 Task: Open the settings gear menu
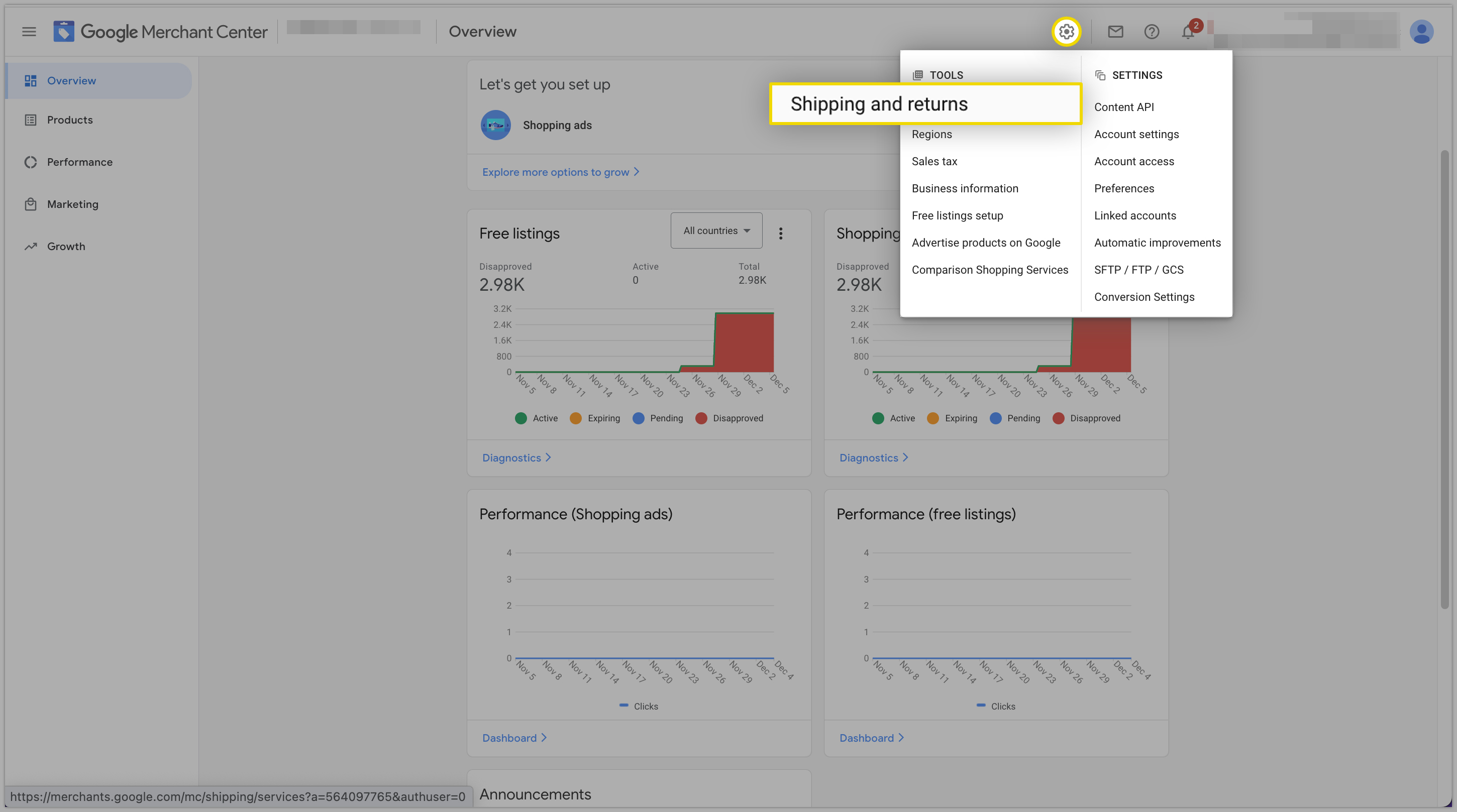pyautogui.click(x=1066, y=32)
